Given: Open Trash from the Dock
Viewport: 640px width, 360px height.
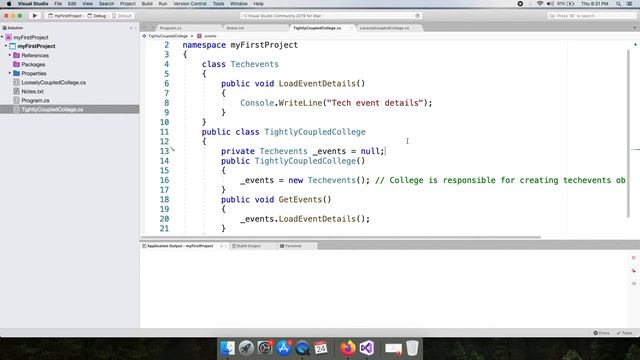Looking at the screenshot, I should (412, 348).
